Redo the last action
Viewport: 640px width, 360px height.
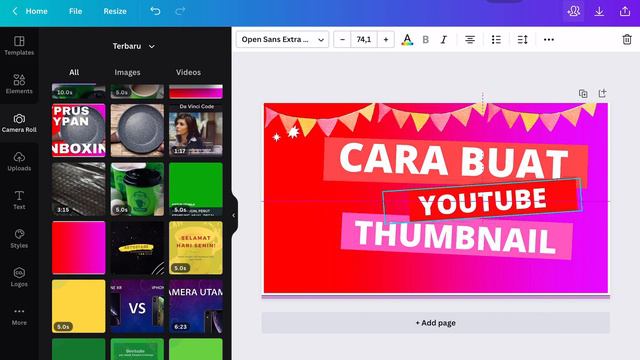pyautogui.click(x=180, y=11)
